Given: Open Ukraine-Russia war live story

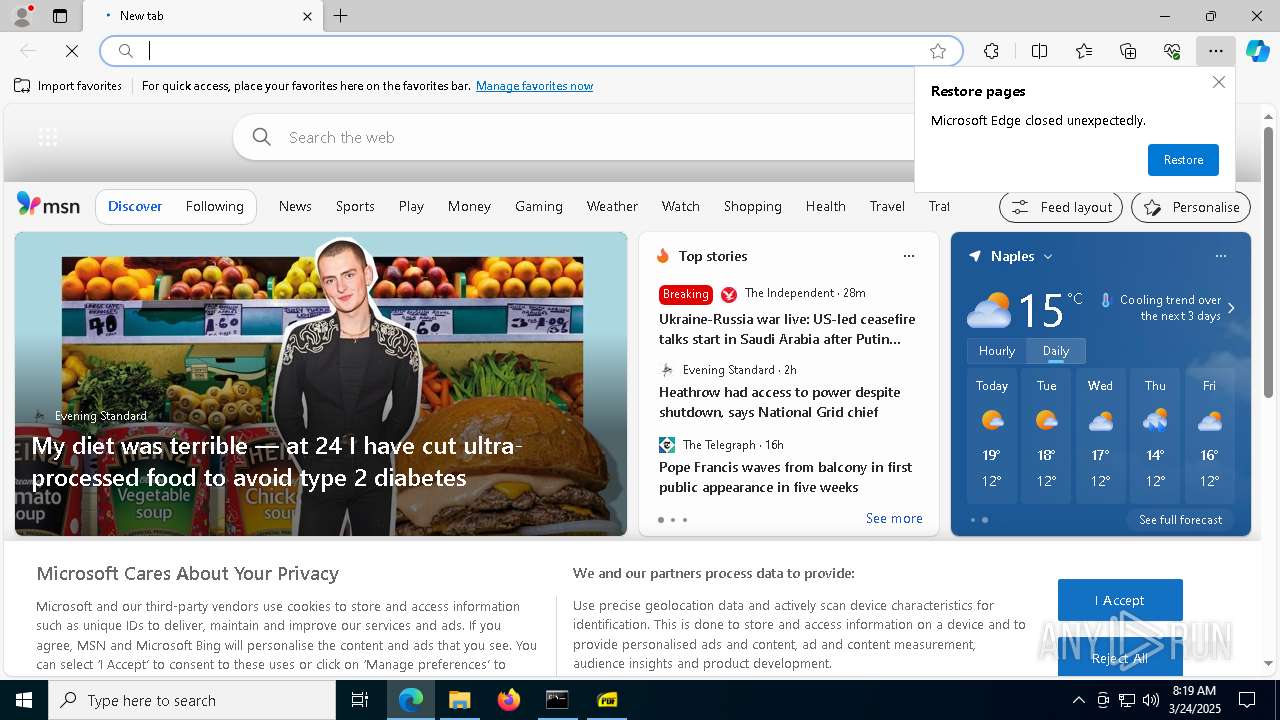Looking at the screenshot, I should 787,329.
